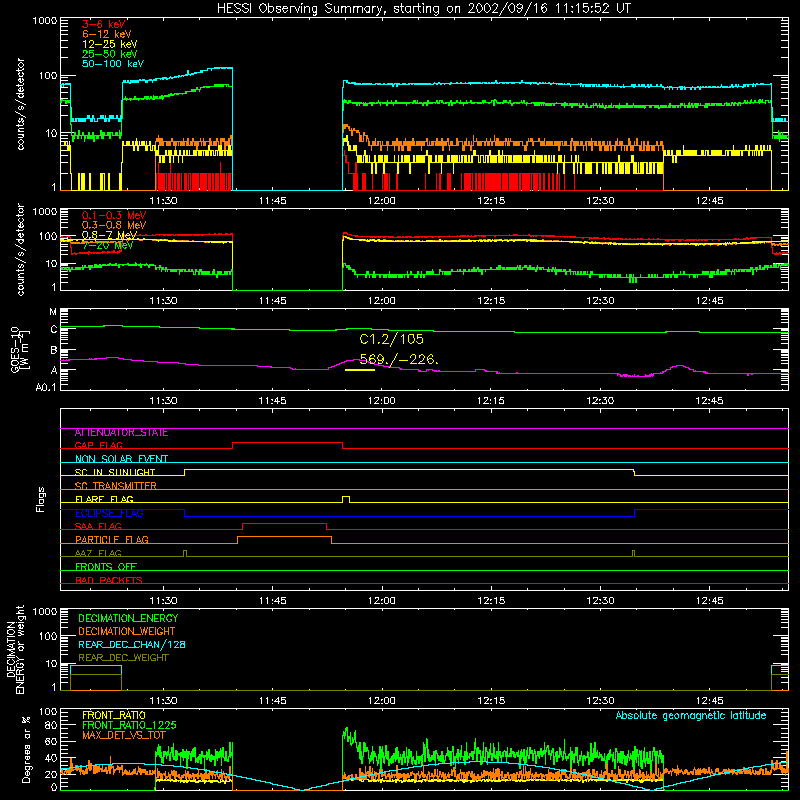
Task: Select the 'Degrees or %' axis title
Action: (26, 749)
